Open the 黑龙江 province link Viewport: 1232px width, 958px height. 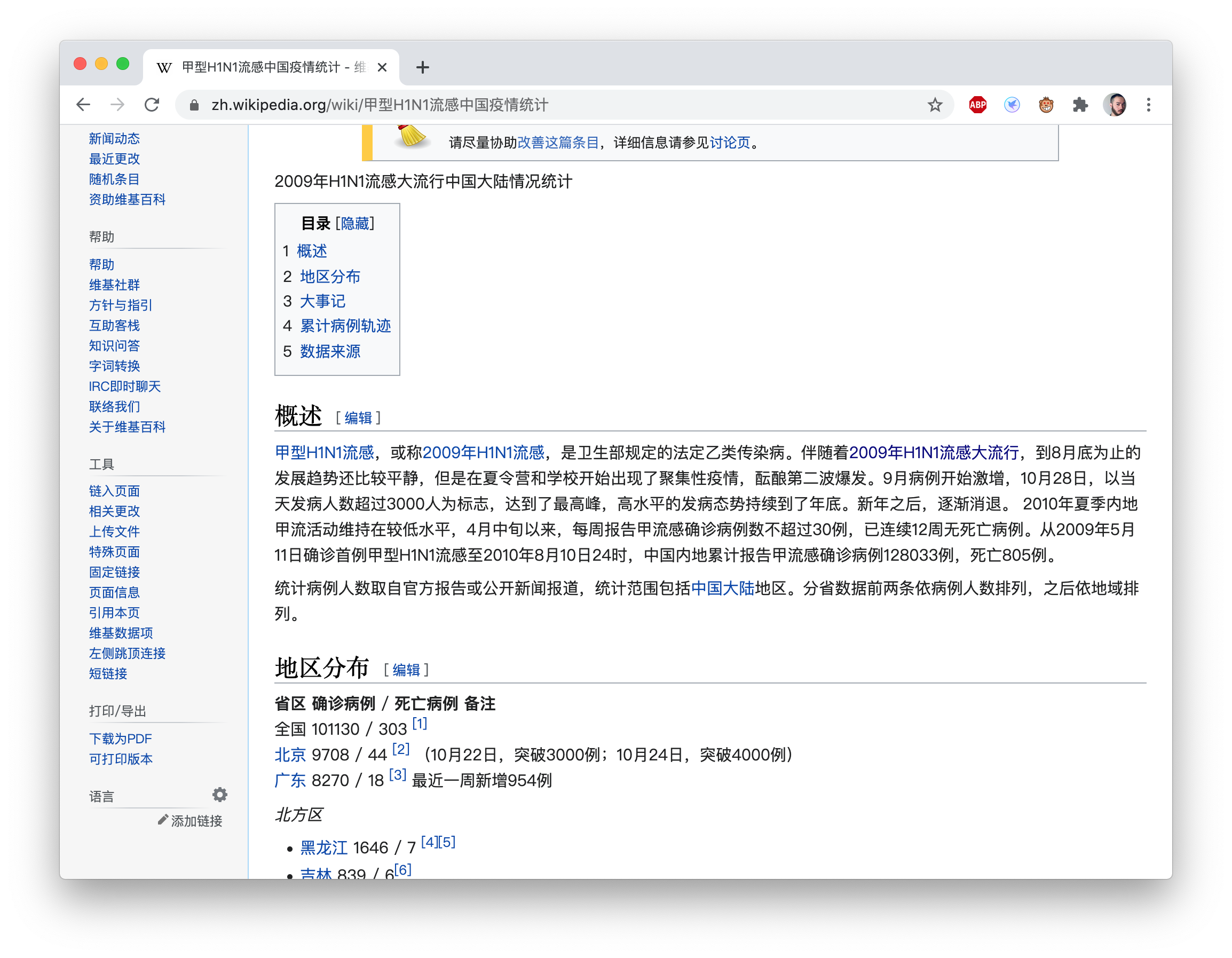pos(324,847)
